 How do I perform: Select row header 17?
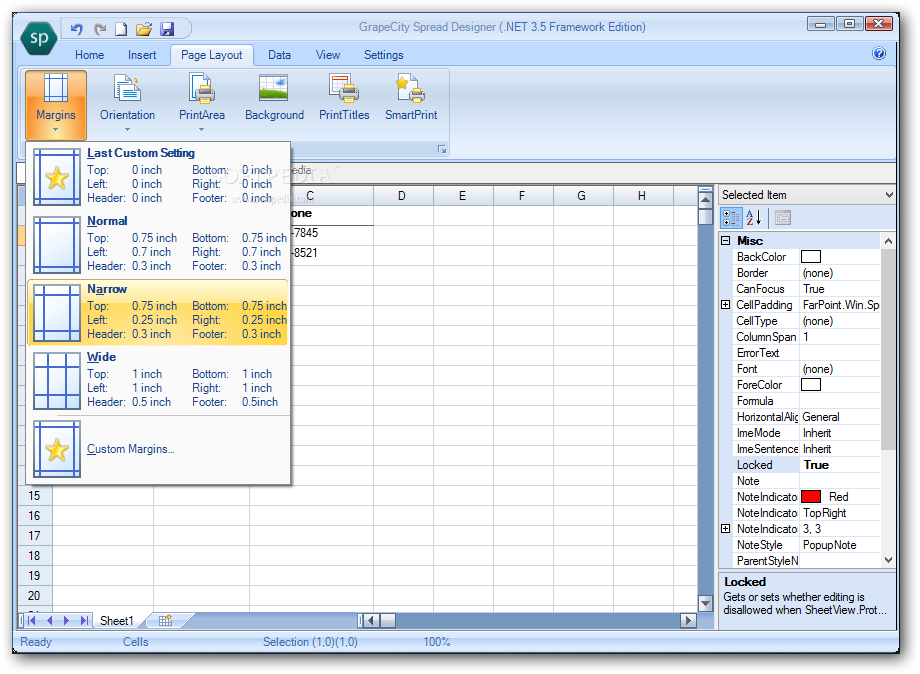click(x=35, y=536)
